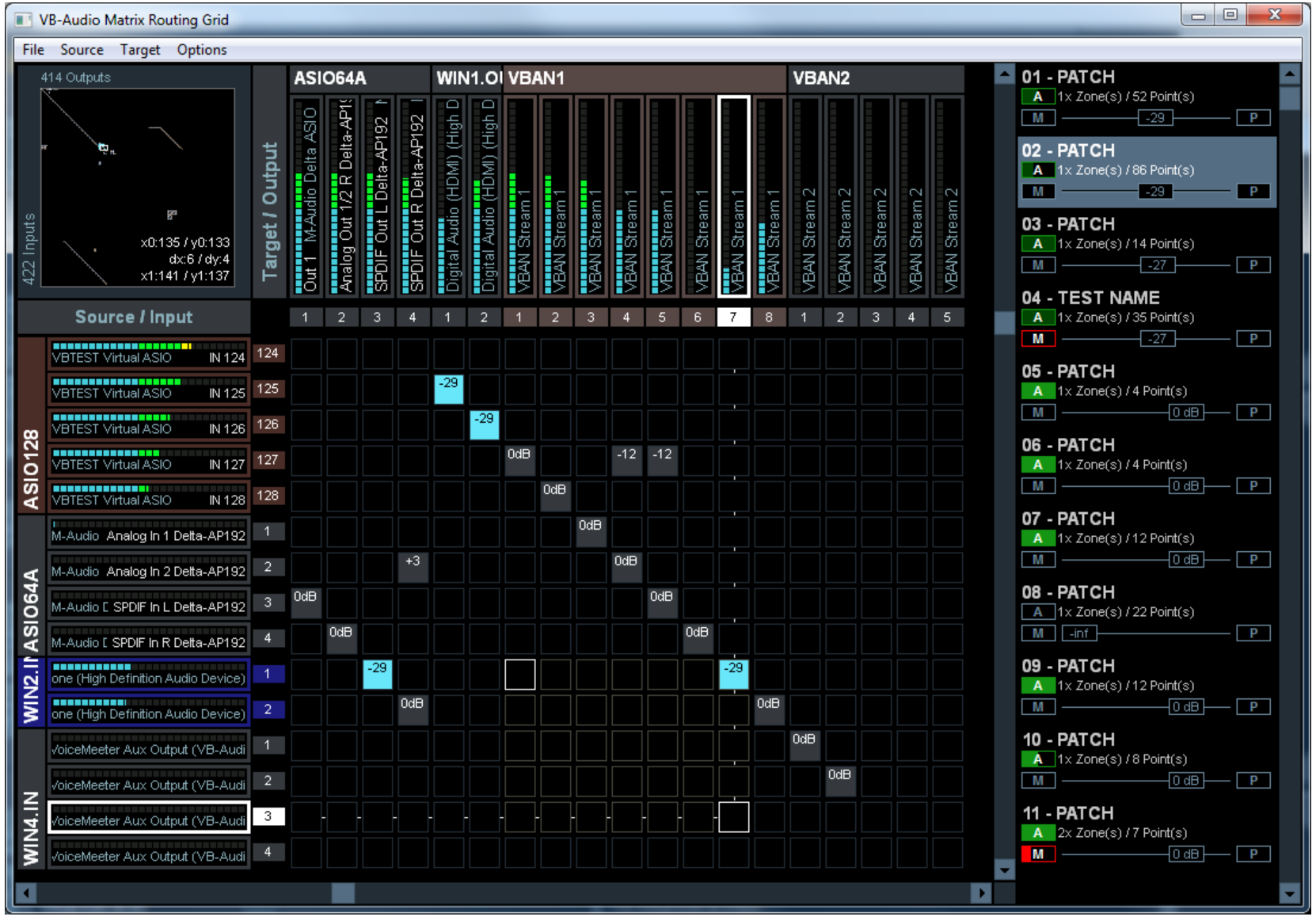The height and width of the screenshot is (924, 1316).
Task: Click the 0 dB gain slider of 11 - PATCH
Action: point(1185,854)
